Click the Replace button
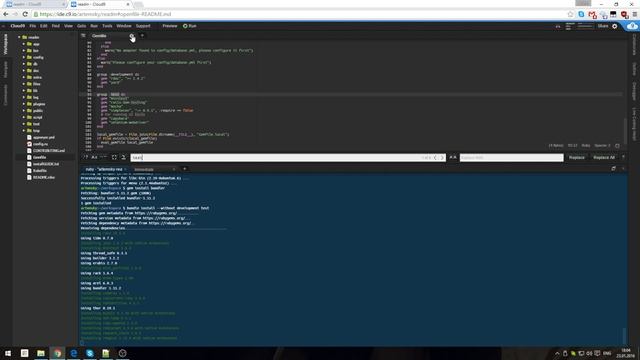This screenshot has height=360, width=640. pyautogui.click(x=577, y=158)
